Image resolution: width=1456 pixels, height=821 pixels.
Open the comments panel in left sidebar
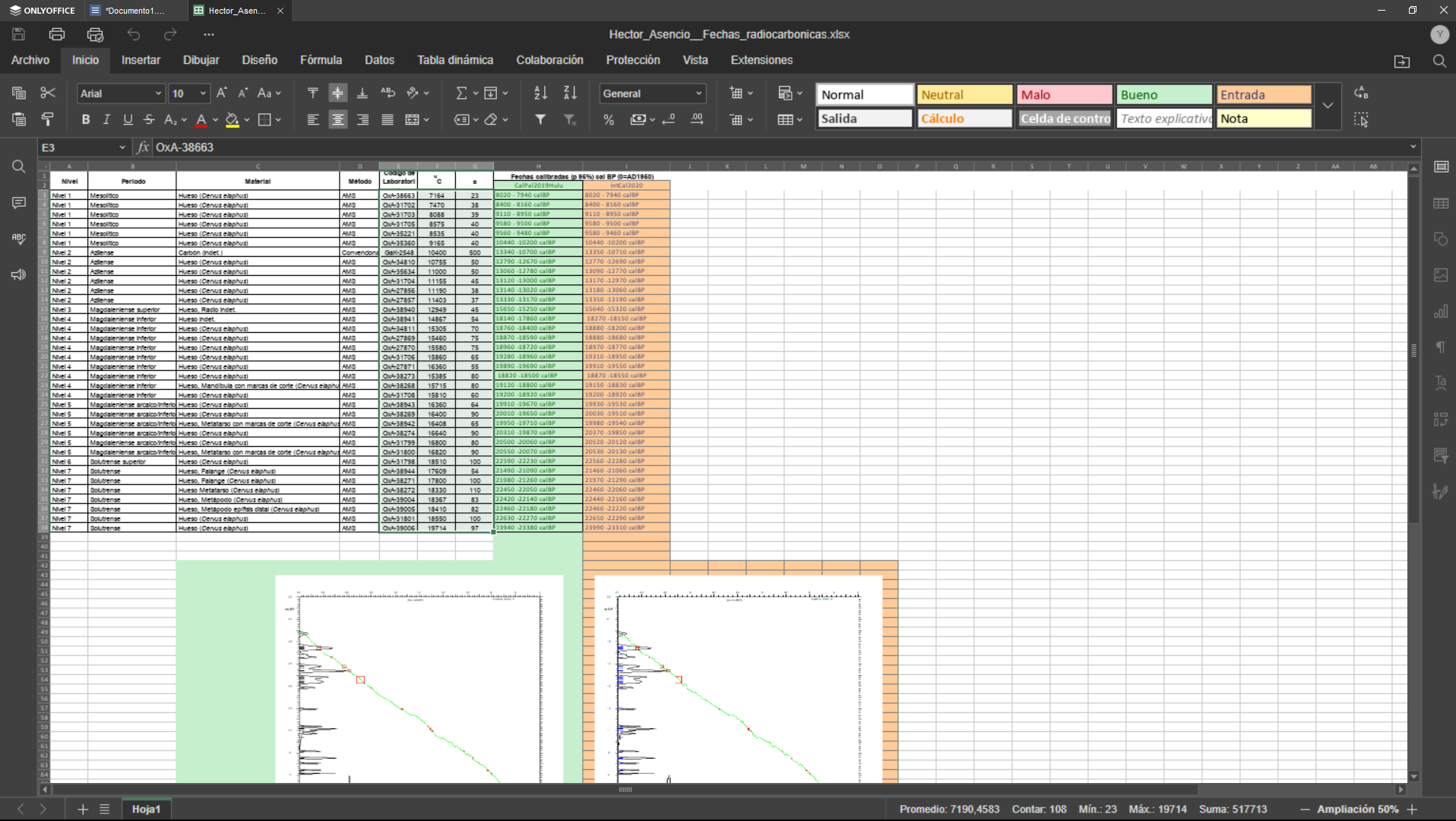pyautogui.click(x=19, y=203)
